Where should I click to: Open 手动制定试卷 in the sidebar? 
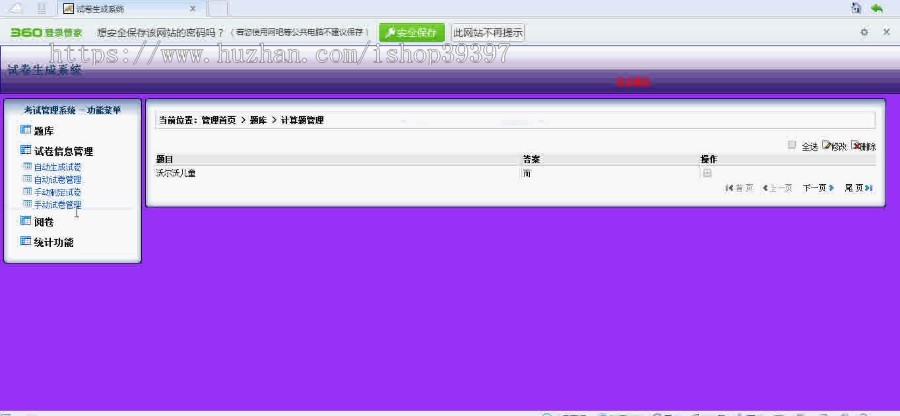coord(57,192)
